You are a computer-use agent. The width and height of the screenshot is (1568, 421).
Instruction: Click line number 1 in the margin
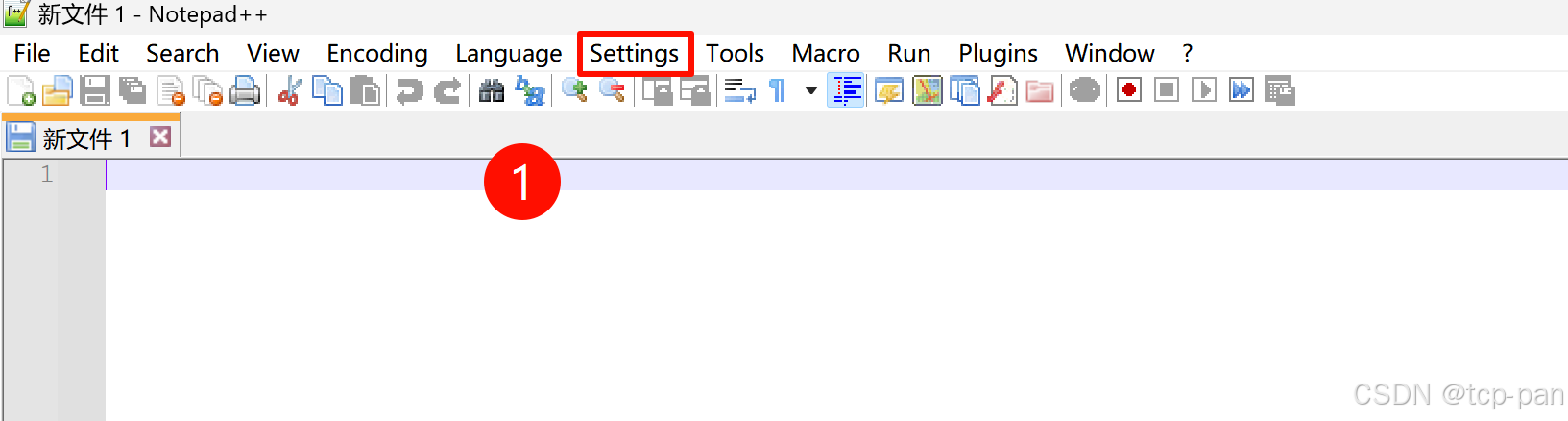coord(47,175)
